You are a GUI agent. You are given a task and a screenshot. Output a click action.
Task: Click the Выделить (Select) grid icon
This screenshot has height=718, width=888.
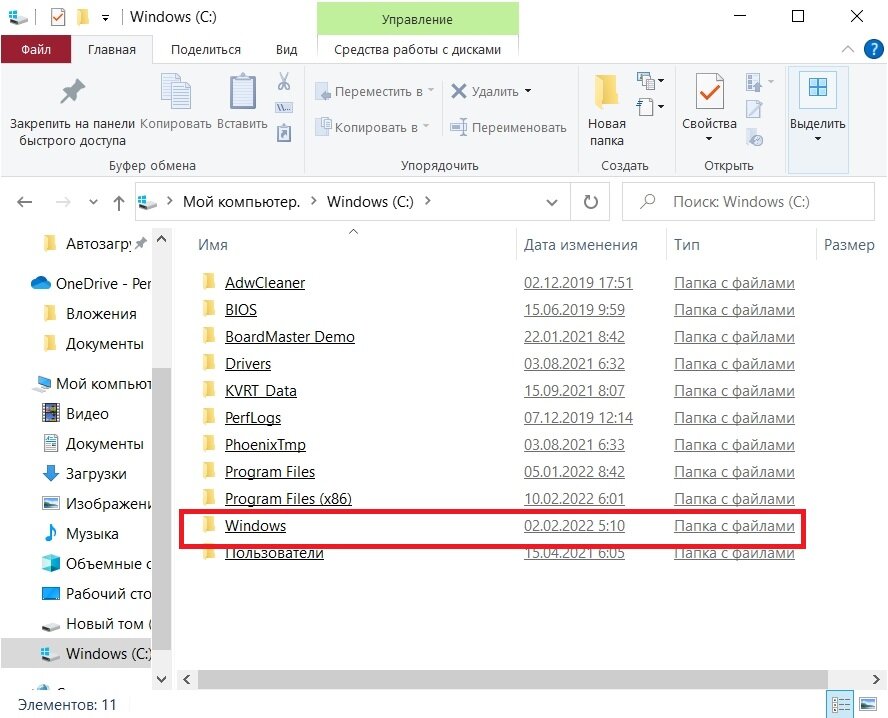click(x=818, y=88)
